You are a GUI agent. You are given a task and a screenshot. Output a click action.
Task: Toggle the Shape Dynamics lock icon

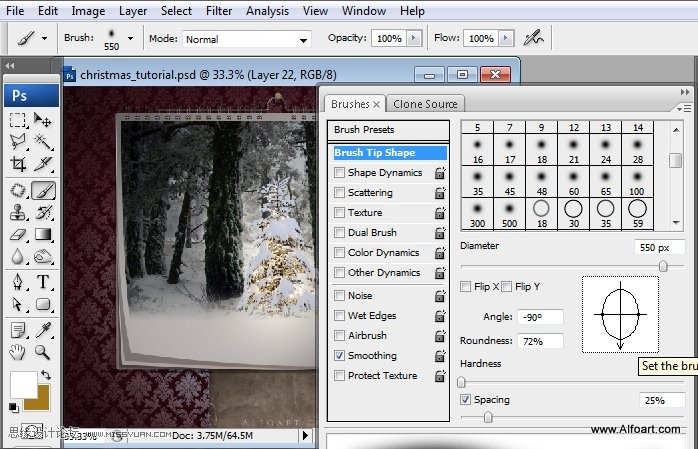(440, 173)
